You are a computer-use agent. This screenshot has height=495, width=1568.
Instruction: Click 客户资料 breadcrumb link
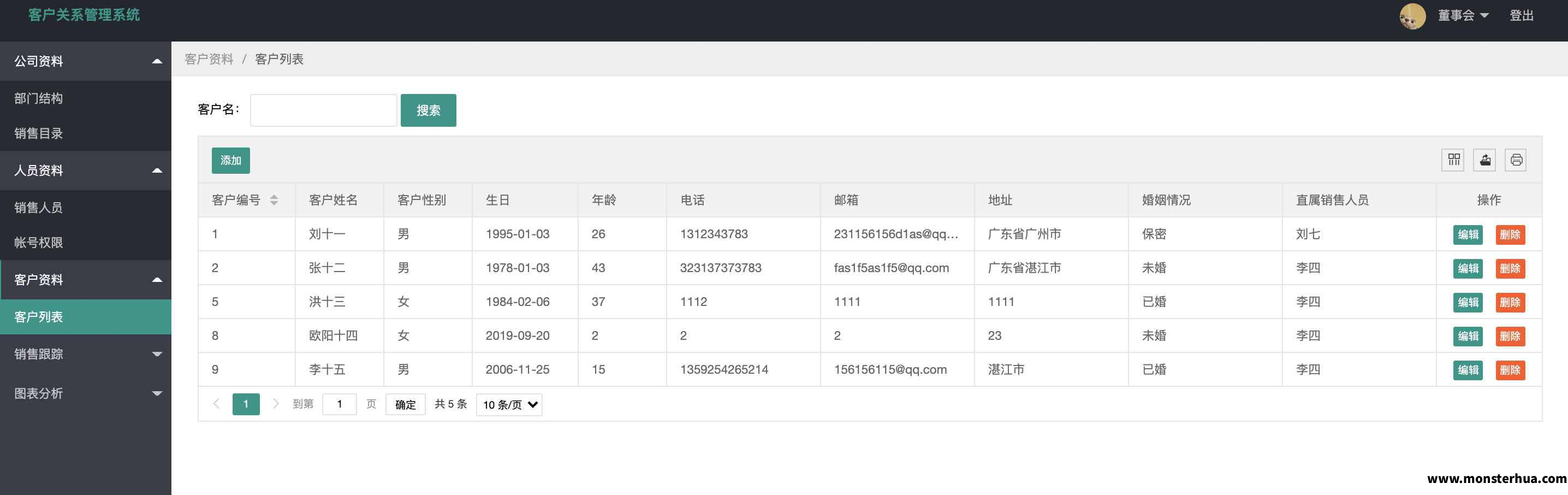point(209,59)
